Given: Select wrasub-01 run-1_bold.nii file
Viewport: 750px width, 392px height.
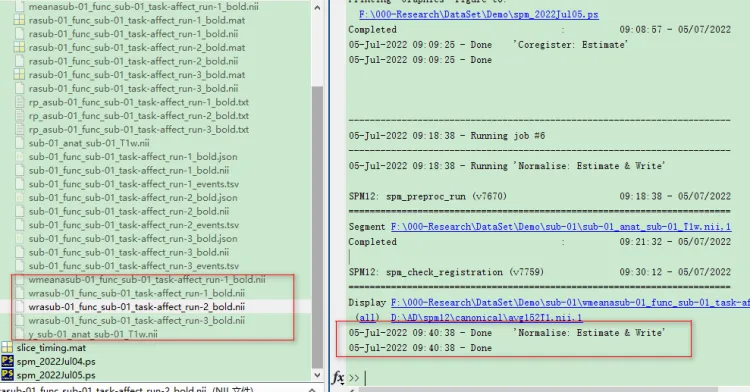Looking at the screenshot, I should (136, 293).
